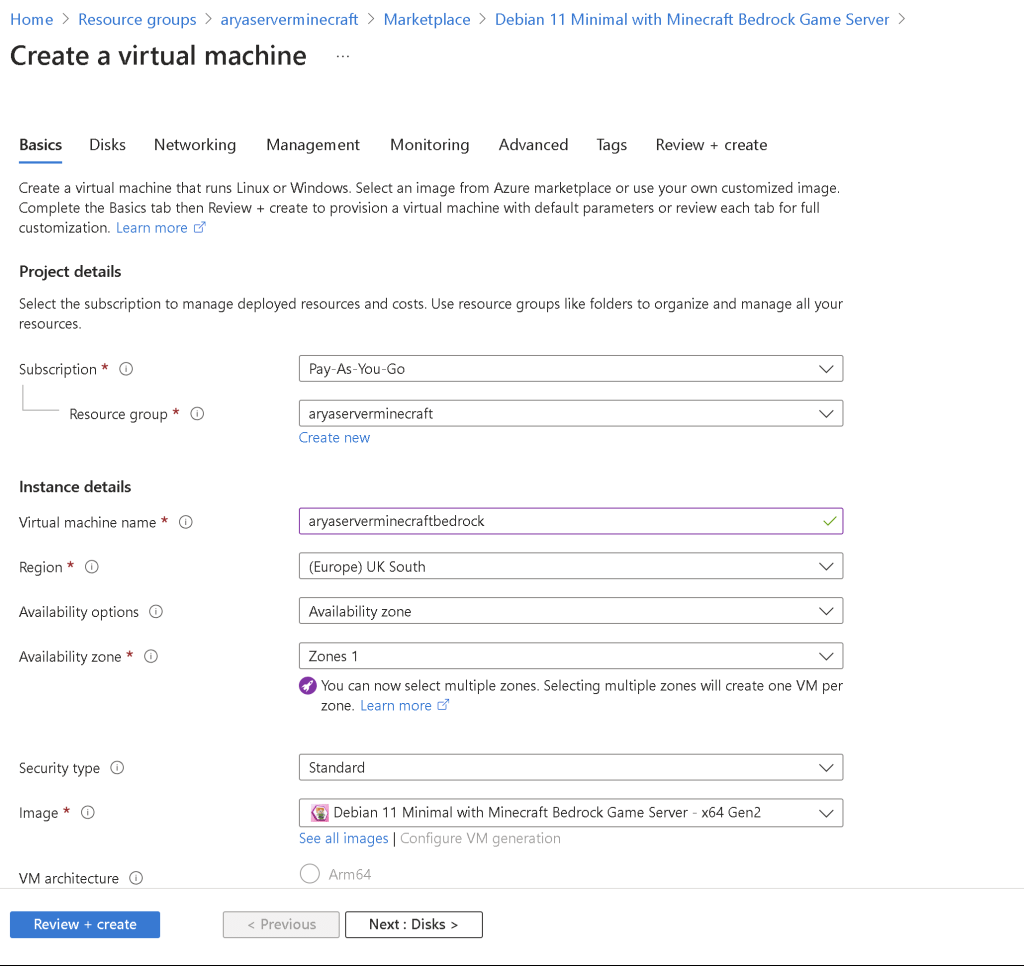Click into the Virtual machine name field
This screenshot has width=1024, height=966.
point(571,521)
